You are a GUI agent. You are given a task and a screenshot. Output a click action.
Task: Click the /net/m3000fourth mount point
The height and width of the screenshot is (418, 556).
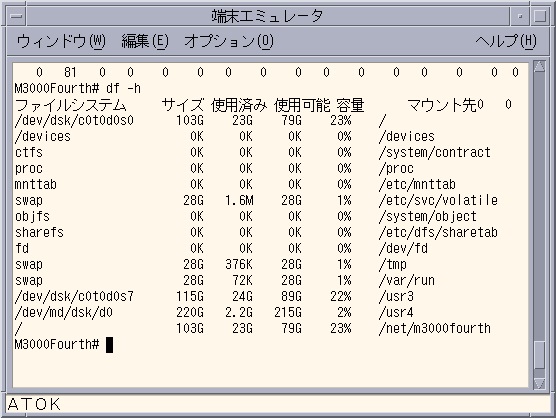[435, 328]
